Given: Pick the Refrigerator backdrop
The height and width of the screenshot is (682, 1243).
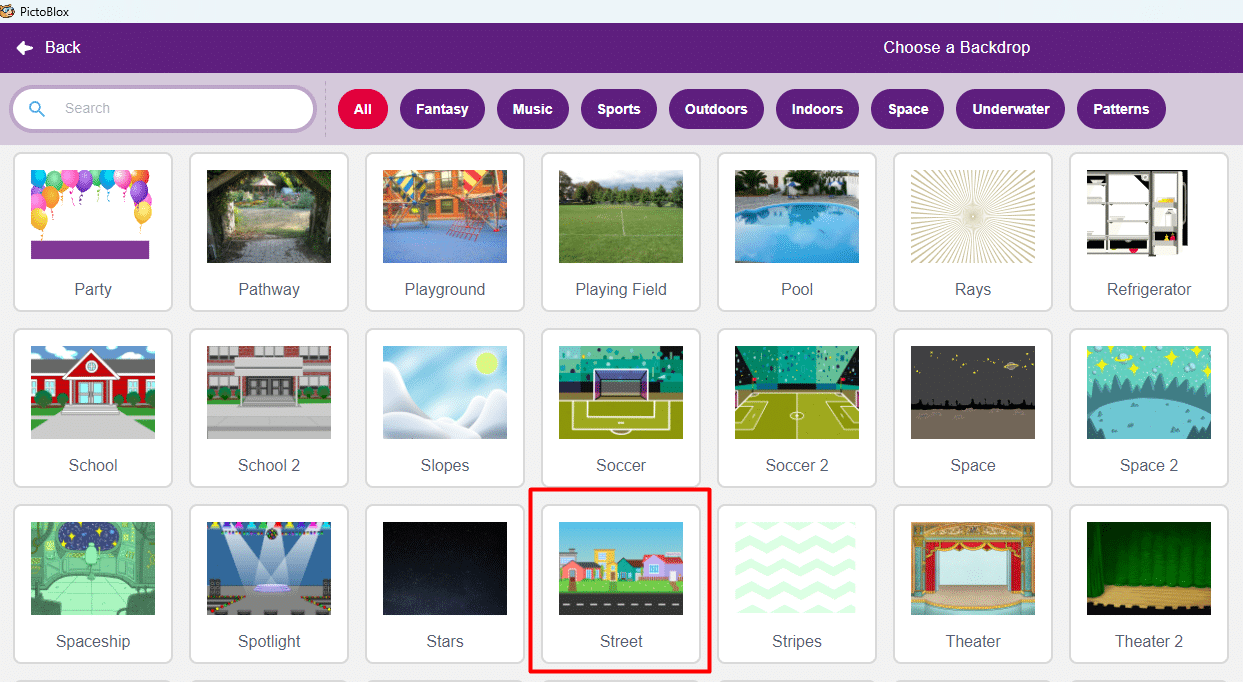Looking at the screenshot, I should [x=1149, y=231].
